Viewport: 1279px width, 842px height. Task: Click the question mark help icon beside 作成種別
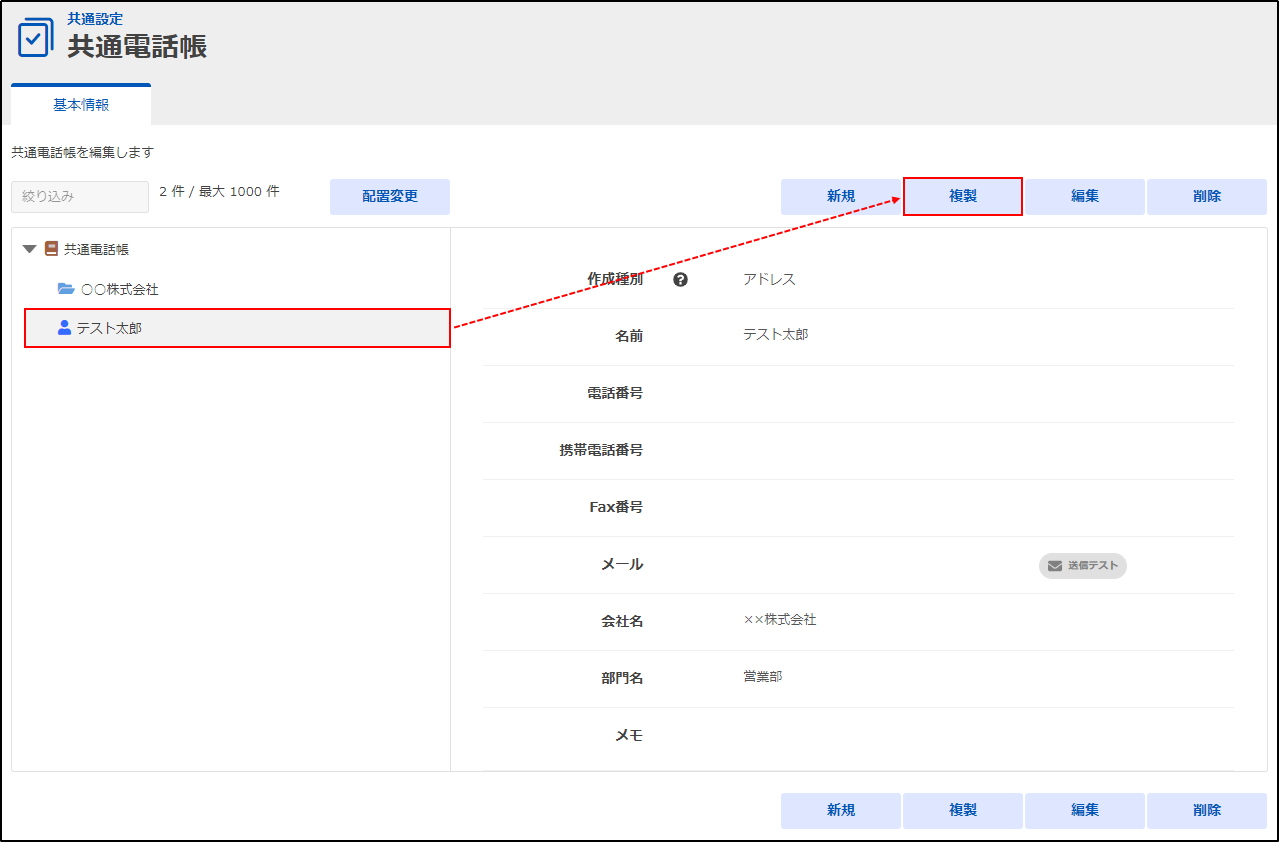(680, 280)
